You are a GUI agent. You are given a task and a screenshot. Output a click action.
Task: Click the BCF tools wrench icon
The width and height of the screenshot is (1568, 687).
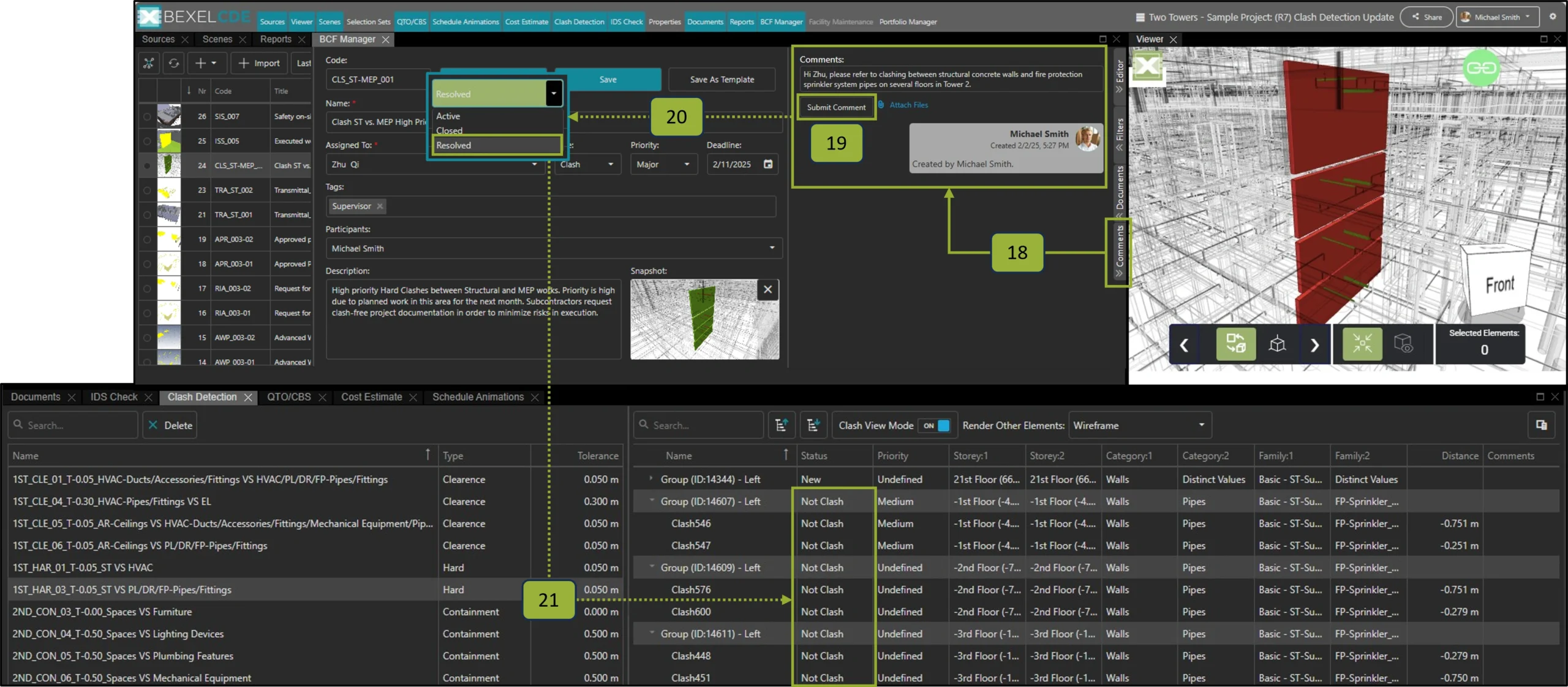[x=148, y=63]
